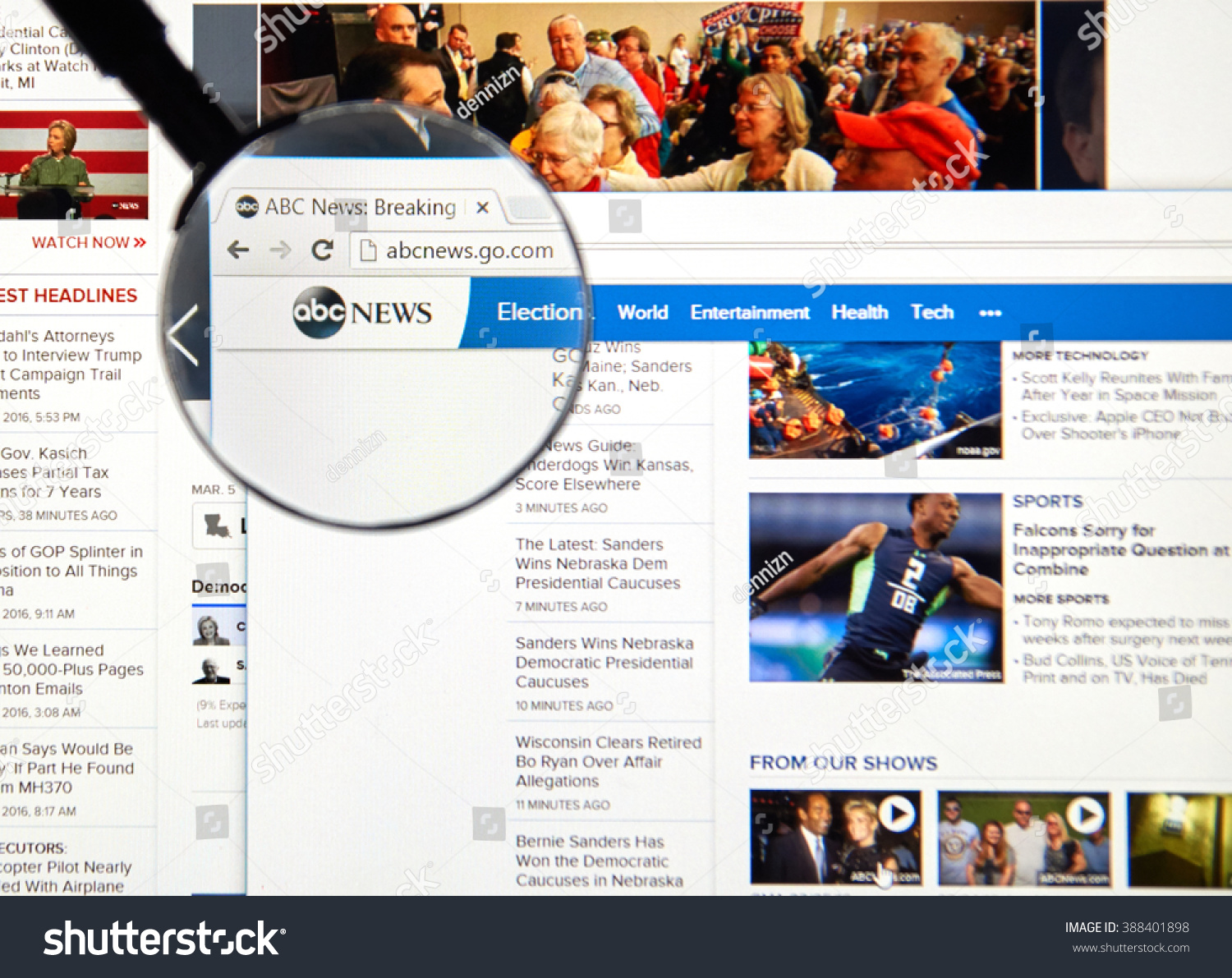Open the three-dots more sections menu
Viewport: 1232px width, 978px height.
tap(990, 313)
